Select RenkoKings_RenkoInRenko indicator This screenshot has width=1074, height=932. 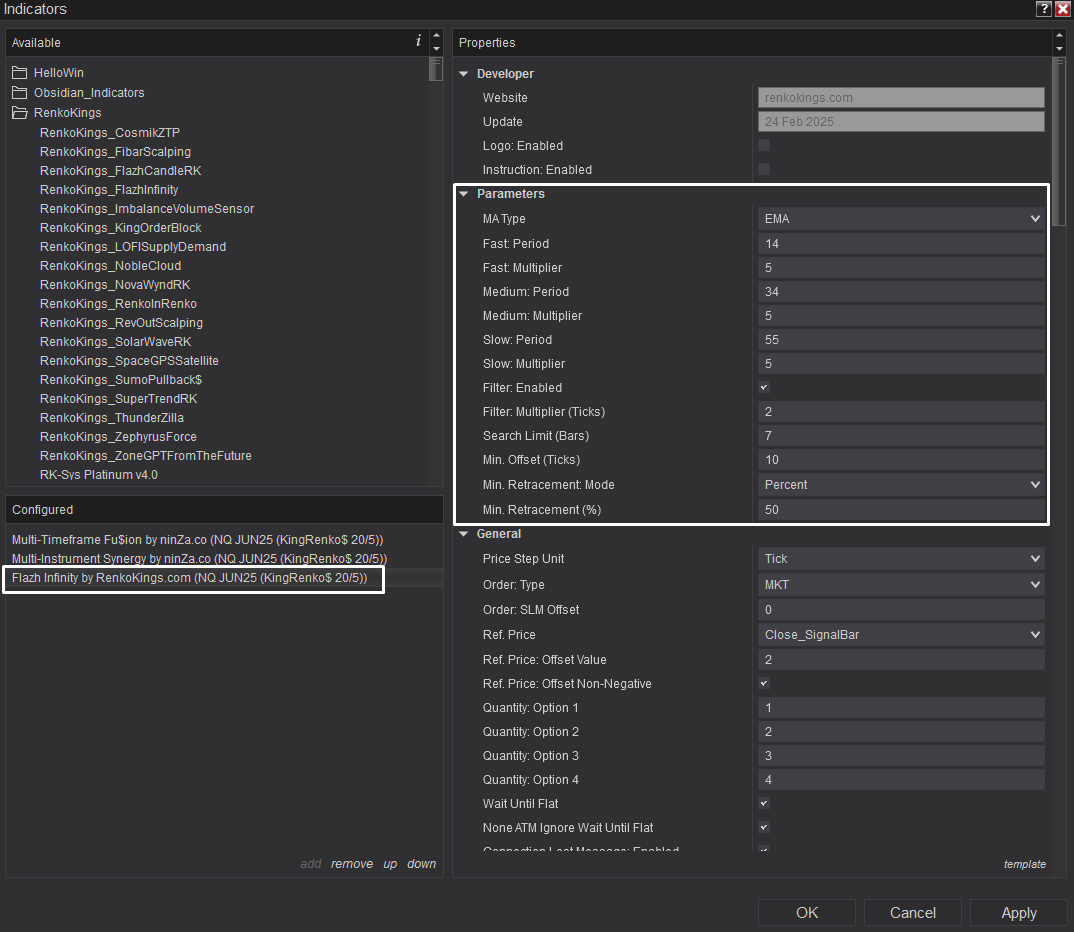pos(118,303)
